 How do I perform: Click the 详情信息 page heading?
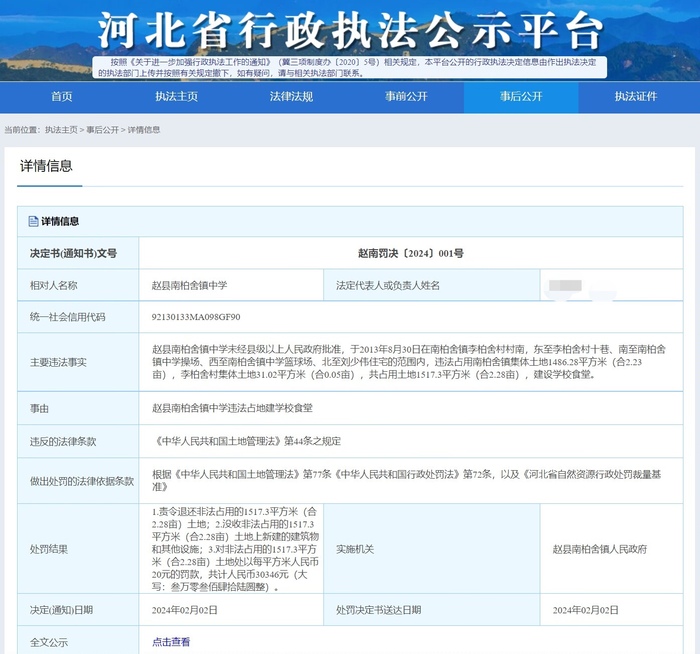[x=46, y=166]
